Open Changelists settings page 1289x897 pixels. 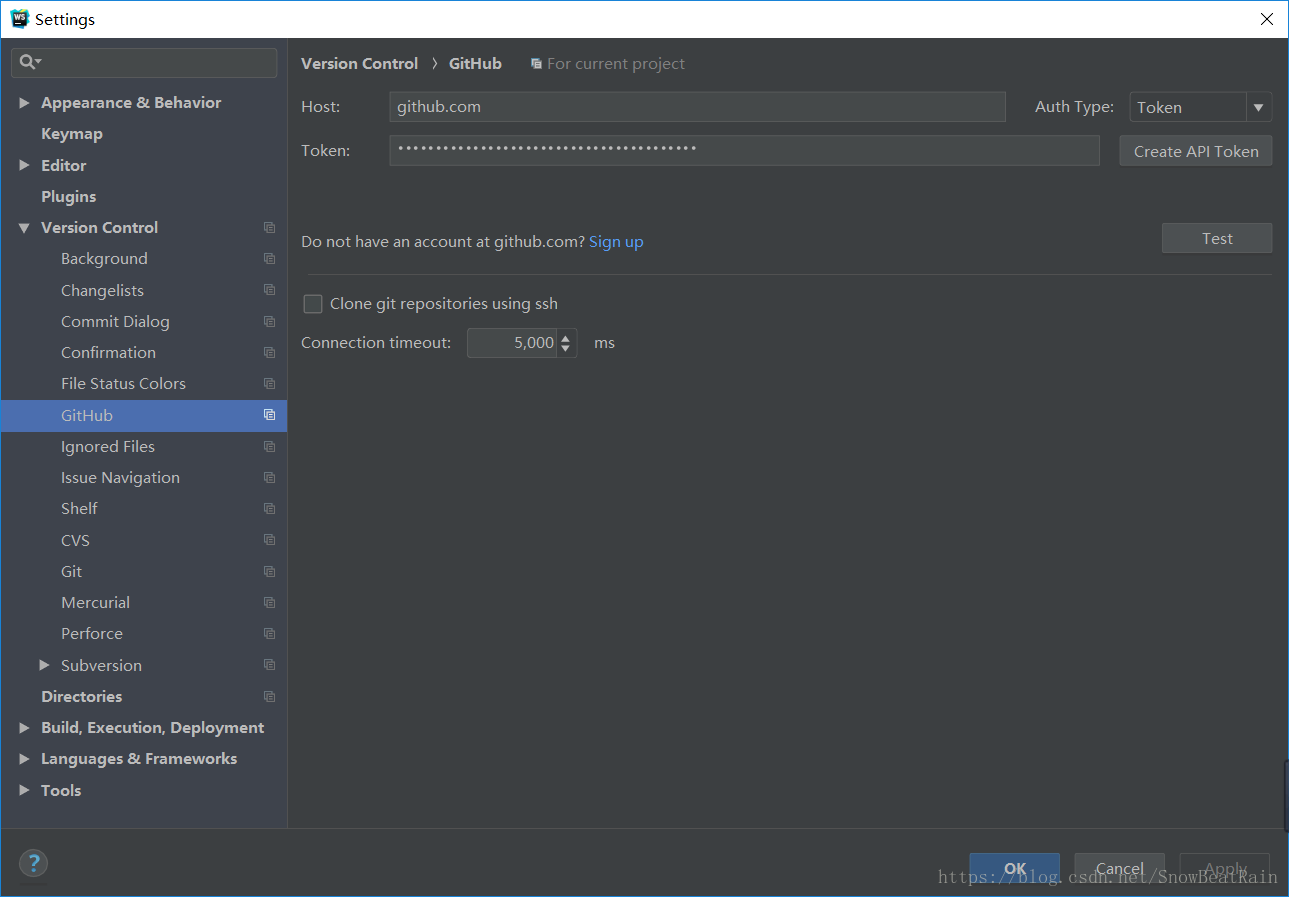point(102,290)
